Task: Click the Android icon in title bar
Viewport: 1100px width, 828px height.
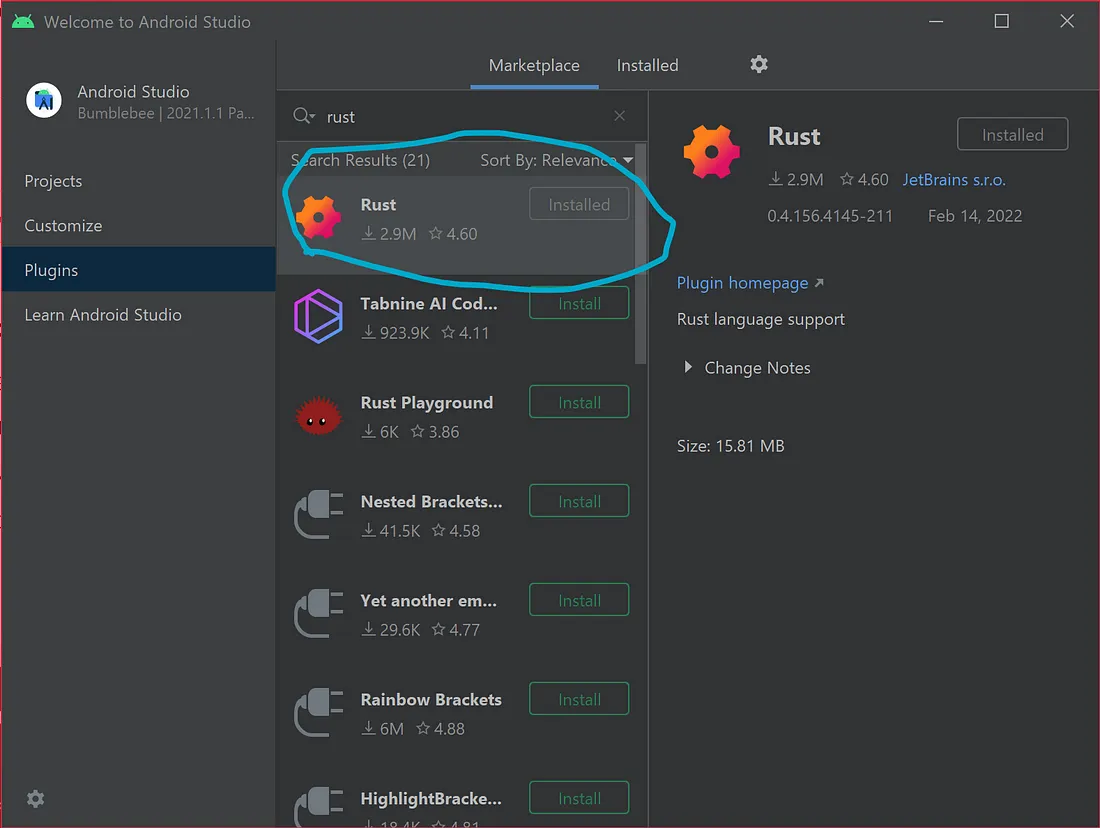Action: click(22, 22)
